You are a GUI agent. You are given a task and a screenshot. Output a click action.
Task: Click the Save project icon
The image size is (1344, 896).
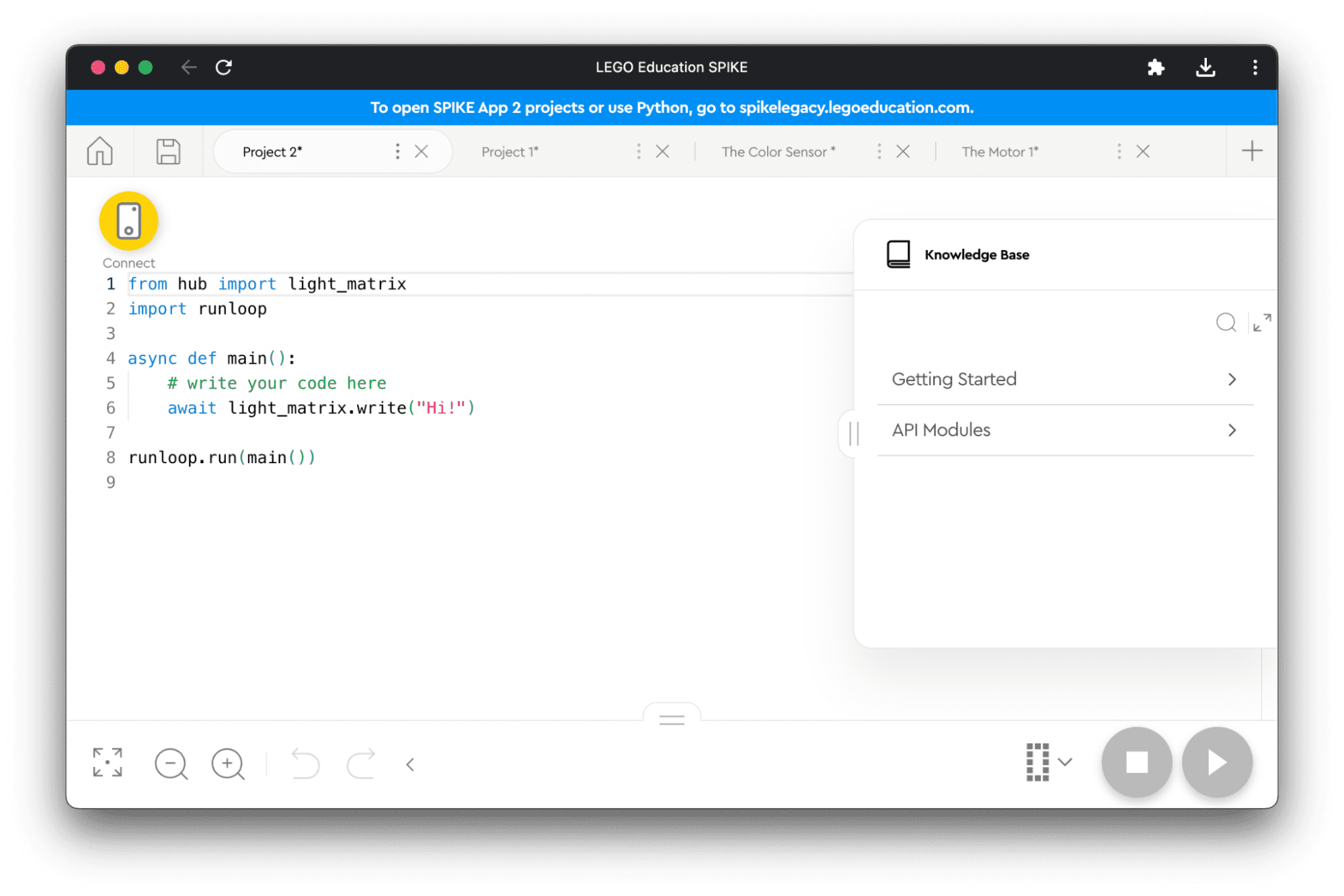[x=168, y=153]
